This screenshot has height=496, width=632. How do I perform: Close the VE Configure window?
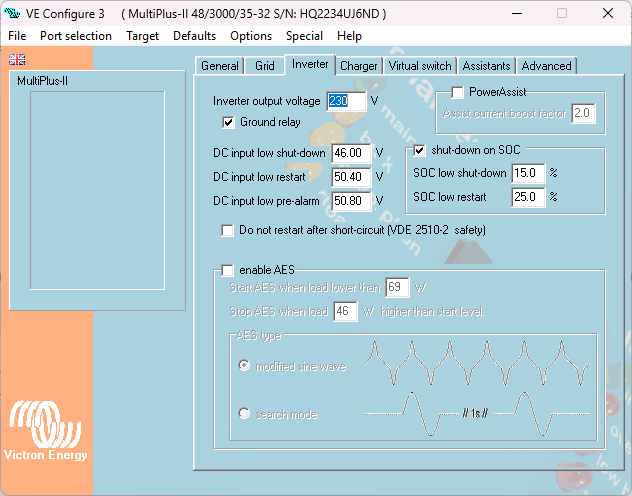click(607, 13)
